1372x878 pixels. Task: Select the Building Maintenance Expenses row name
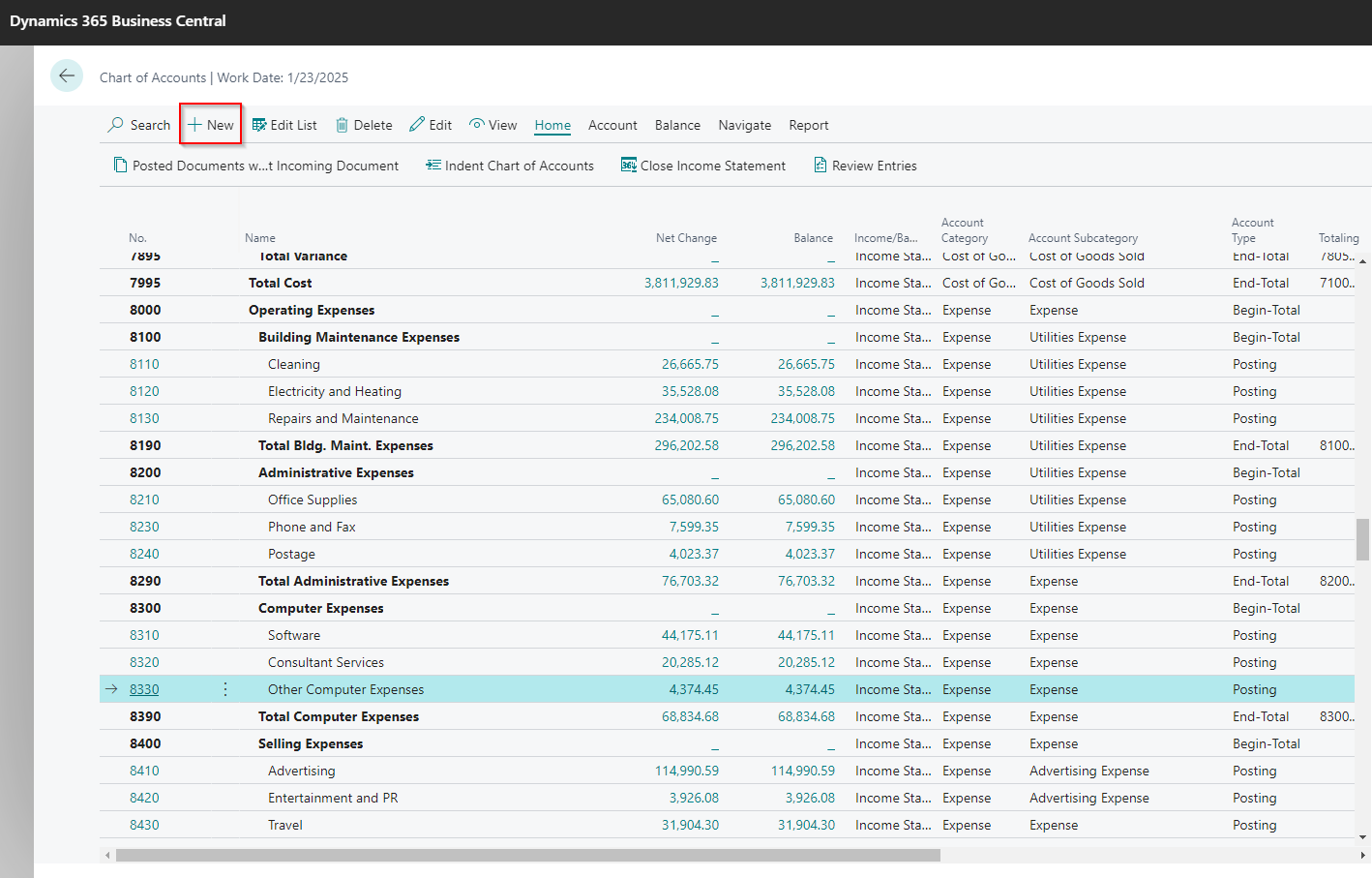click(x=359, y=337)
